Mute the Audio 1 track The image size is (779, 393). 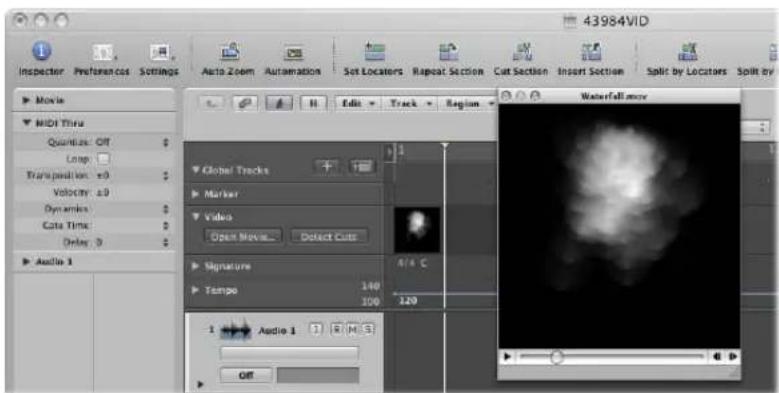point(352,329)
